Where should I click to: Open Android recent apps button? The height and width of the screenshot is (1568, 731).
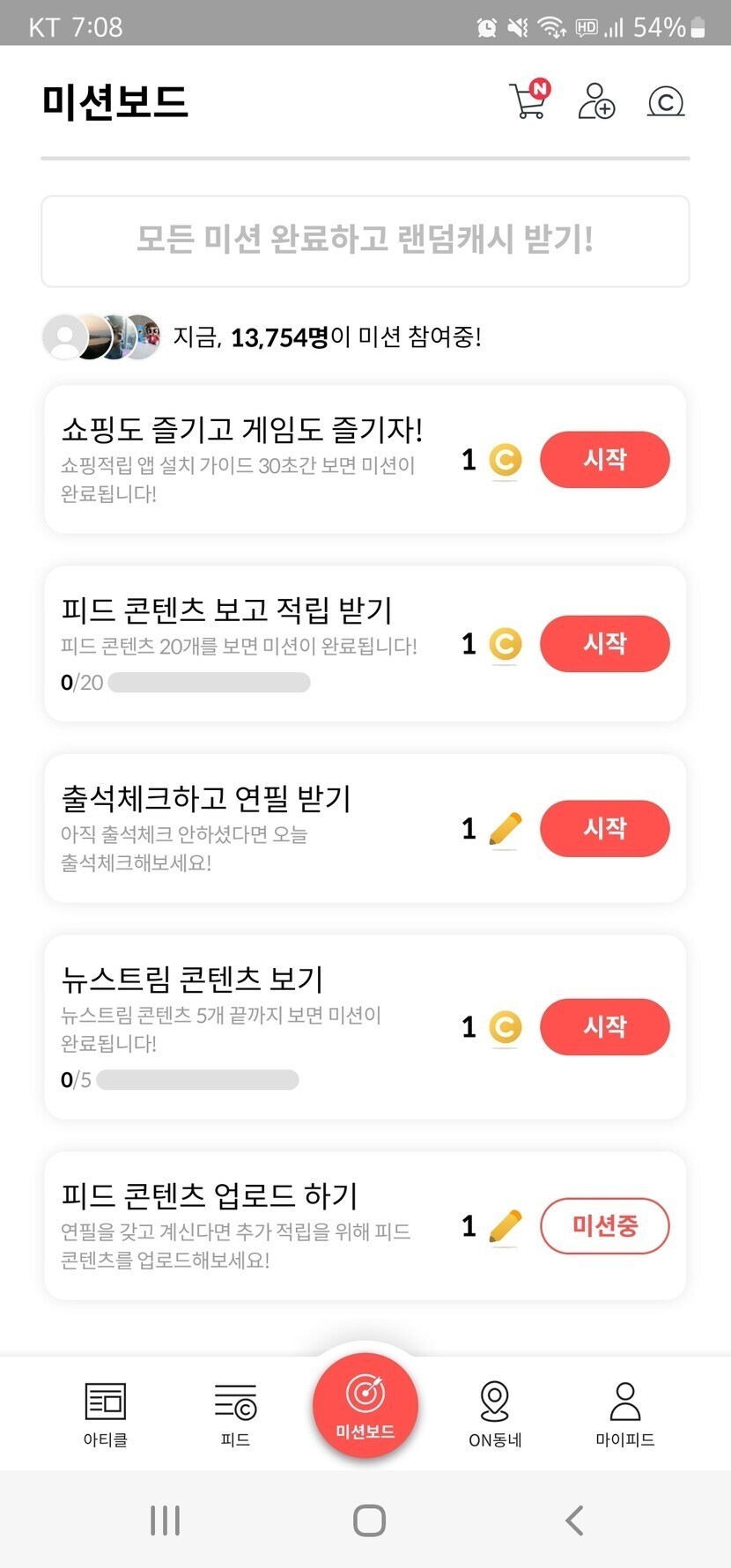click(165, 1520)
